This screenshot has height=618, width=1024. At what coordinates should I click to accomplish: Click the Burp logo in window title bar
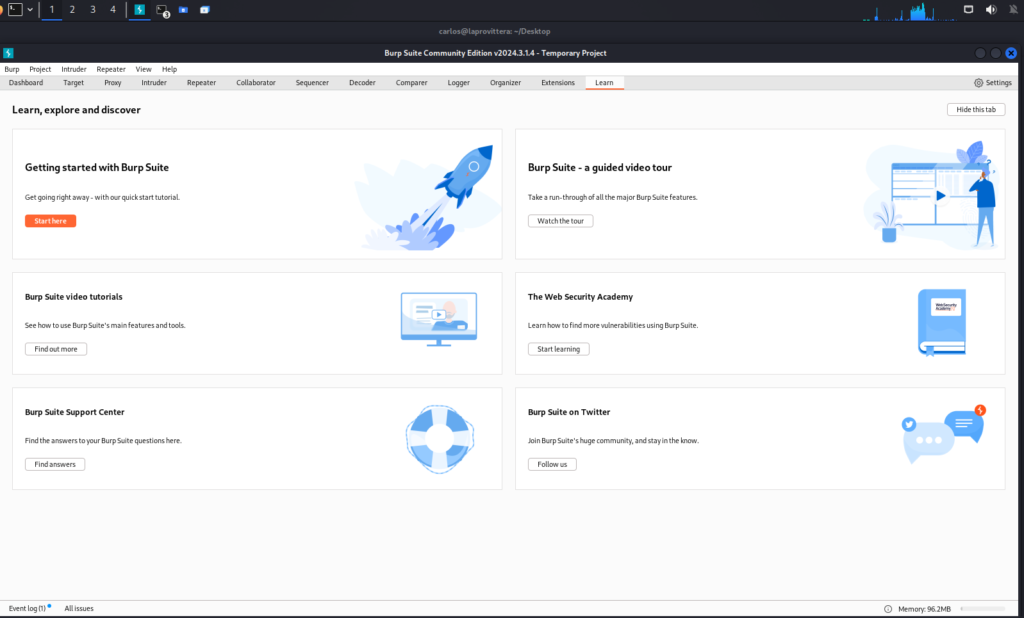pos(8,53)
